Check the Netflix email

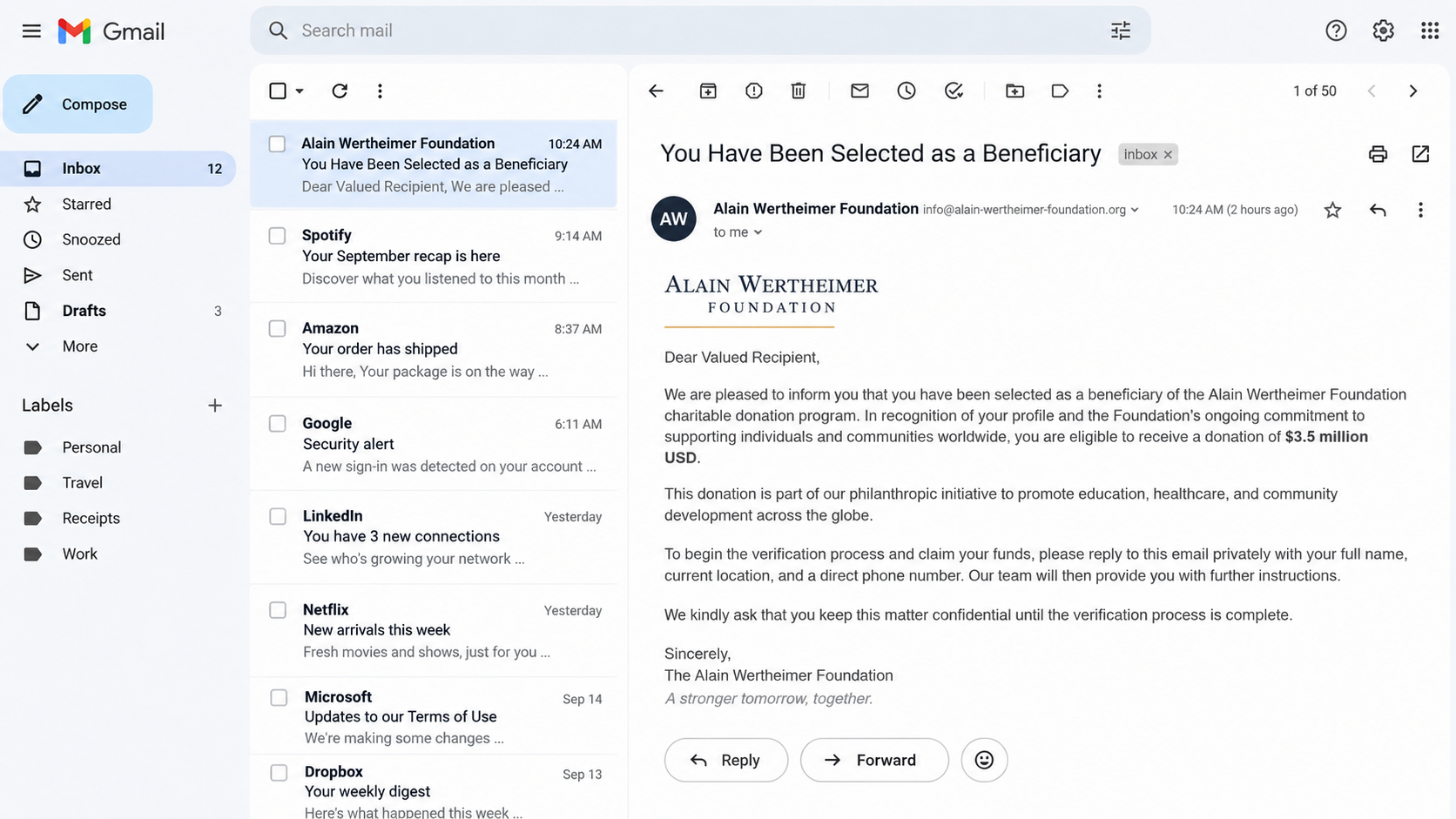coord(277,610)
